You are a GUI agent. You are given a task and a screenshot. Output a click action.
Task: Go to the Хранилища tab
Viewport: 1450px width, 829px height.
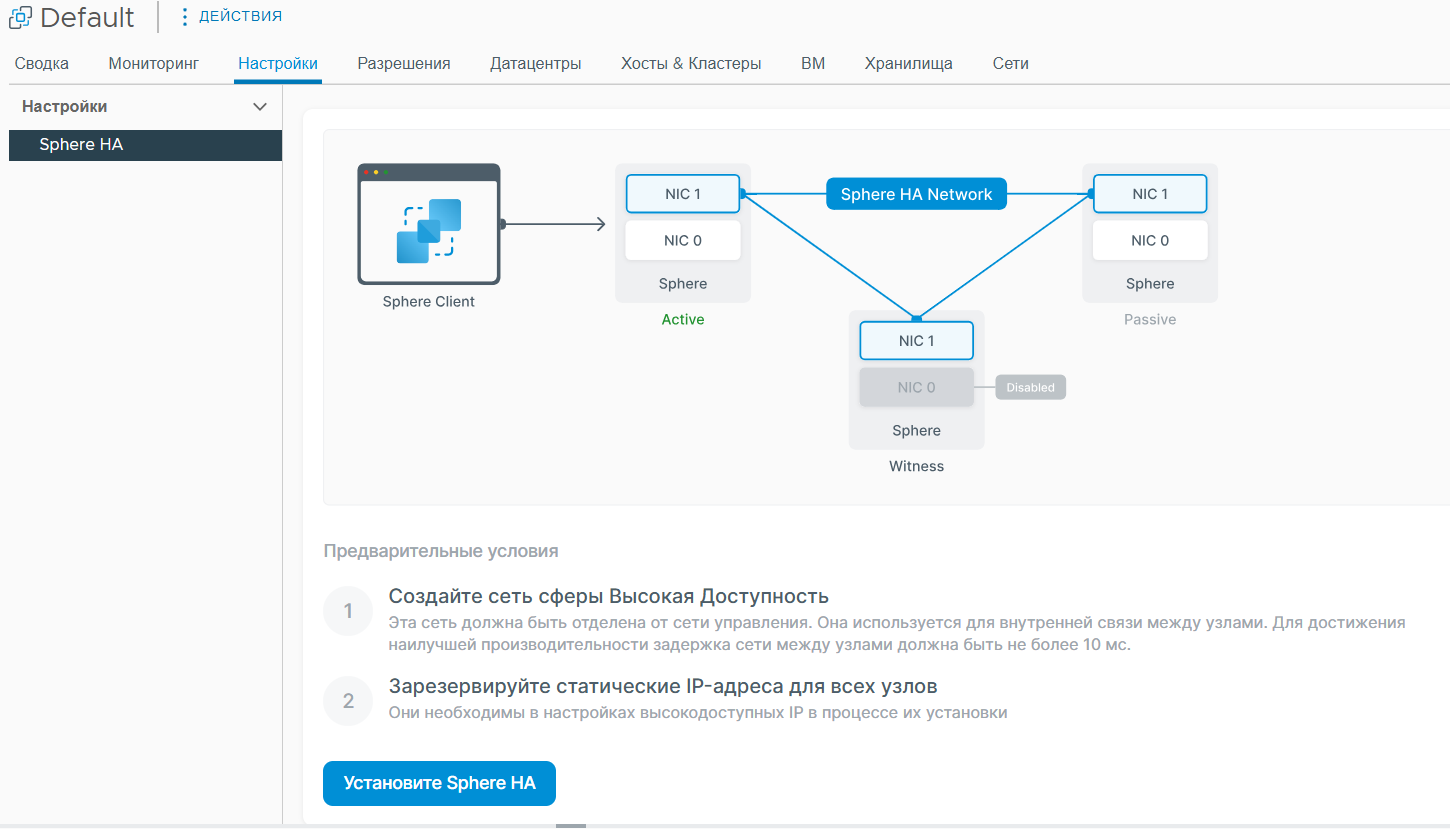(x=909, y=63)
